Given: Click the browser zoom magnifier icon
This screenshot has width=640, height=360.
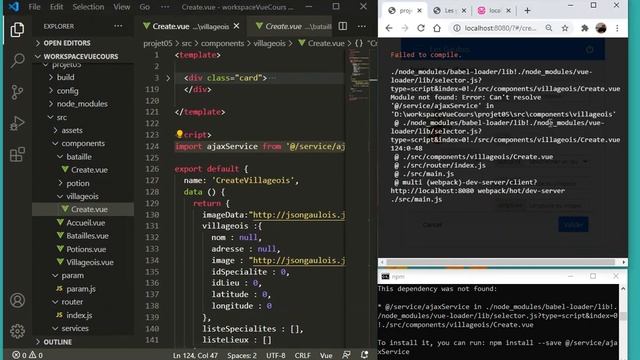Looking at the screenshot, I should (549, 28).
